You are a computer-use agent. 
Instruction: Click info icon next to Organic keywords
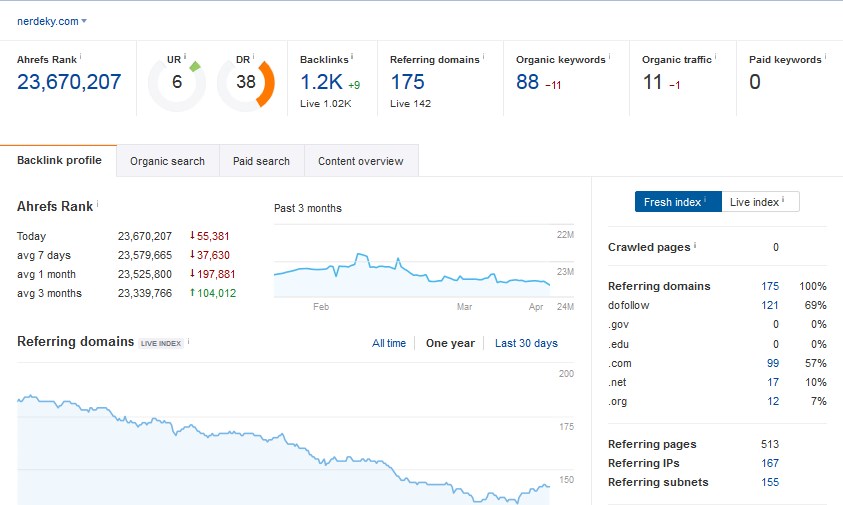pyautogui.click(x=609, y=56)
